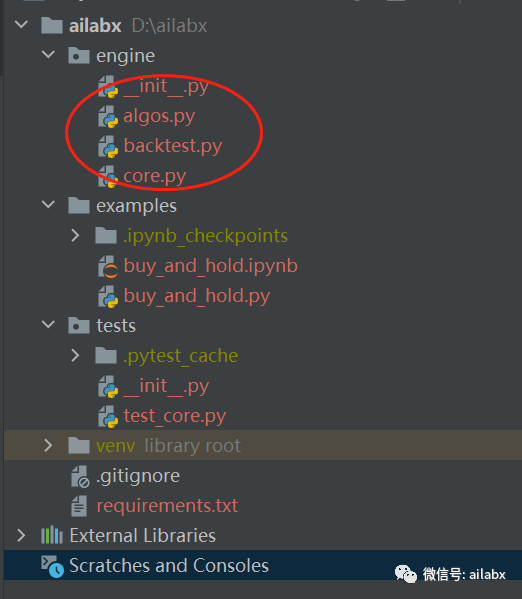Expand the External Libraries node
The height and width of the screenshot is (599, 522).
coord(21,536)
